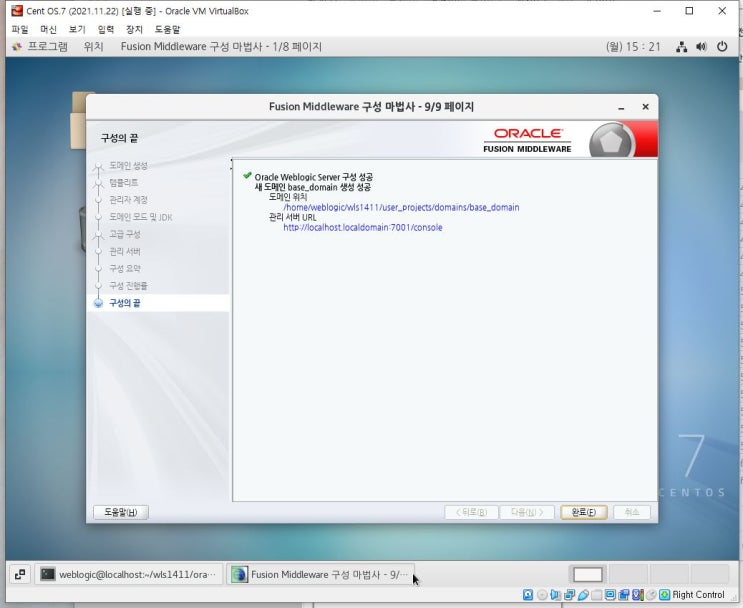This screenshot has height=608, width=743.
Task: Click the mouse integration icon in VirtualBox status bar
Action: click(651, 595)
